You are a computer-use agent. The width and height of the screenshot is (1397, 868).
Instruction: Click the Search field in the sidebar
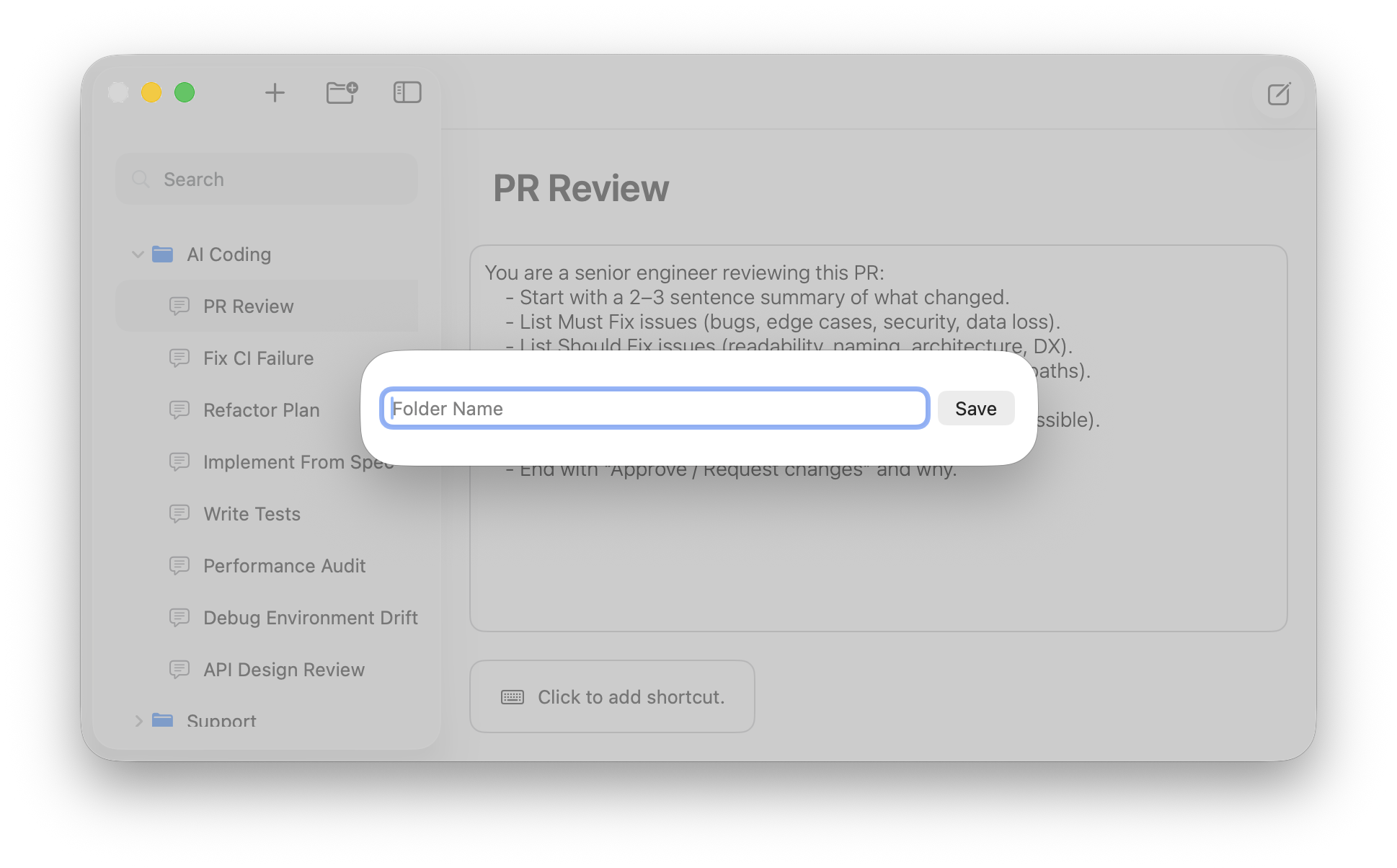point(266,179)
